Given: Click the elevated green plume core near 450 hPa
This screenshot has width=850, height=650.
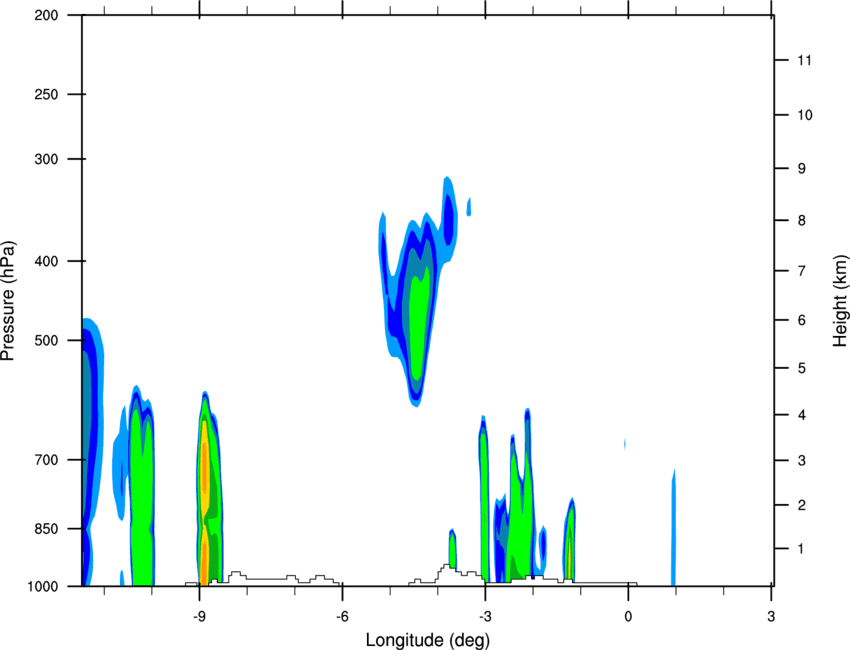Looking at the screenshot, I should tap(417, 323).
